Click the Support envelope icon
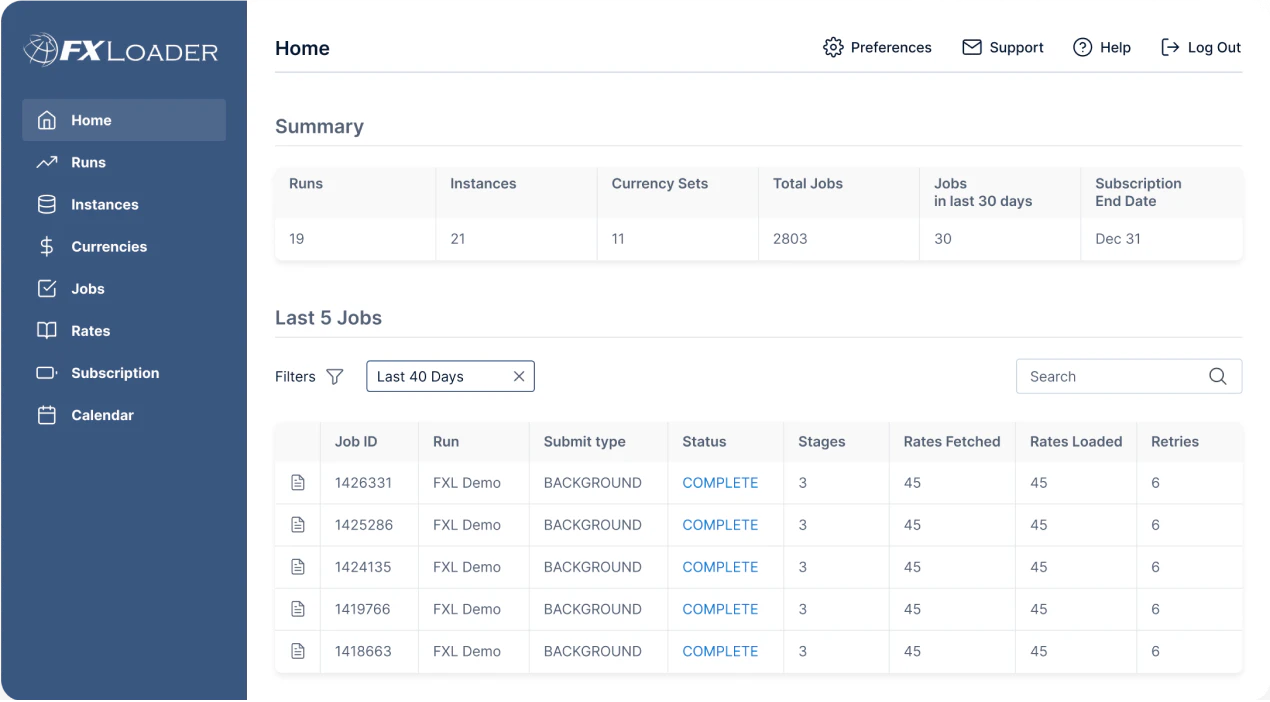The width and height of the screenshot is (1270, 702). (971, 48)
